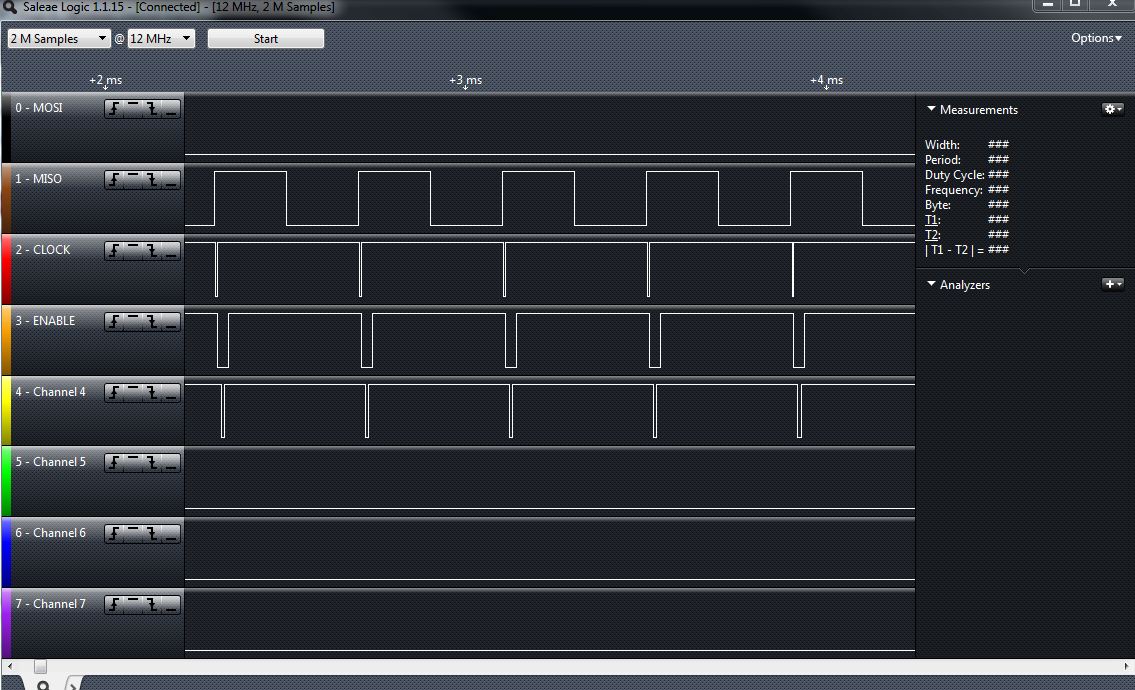Click the magnifier icon on the bottom tab
The height and width of the screenshot is (690, 1135).
tap(43, 685)
